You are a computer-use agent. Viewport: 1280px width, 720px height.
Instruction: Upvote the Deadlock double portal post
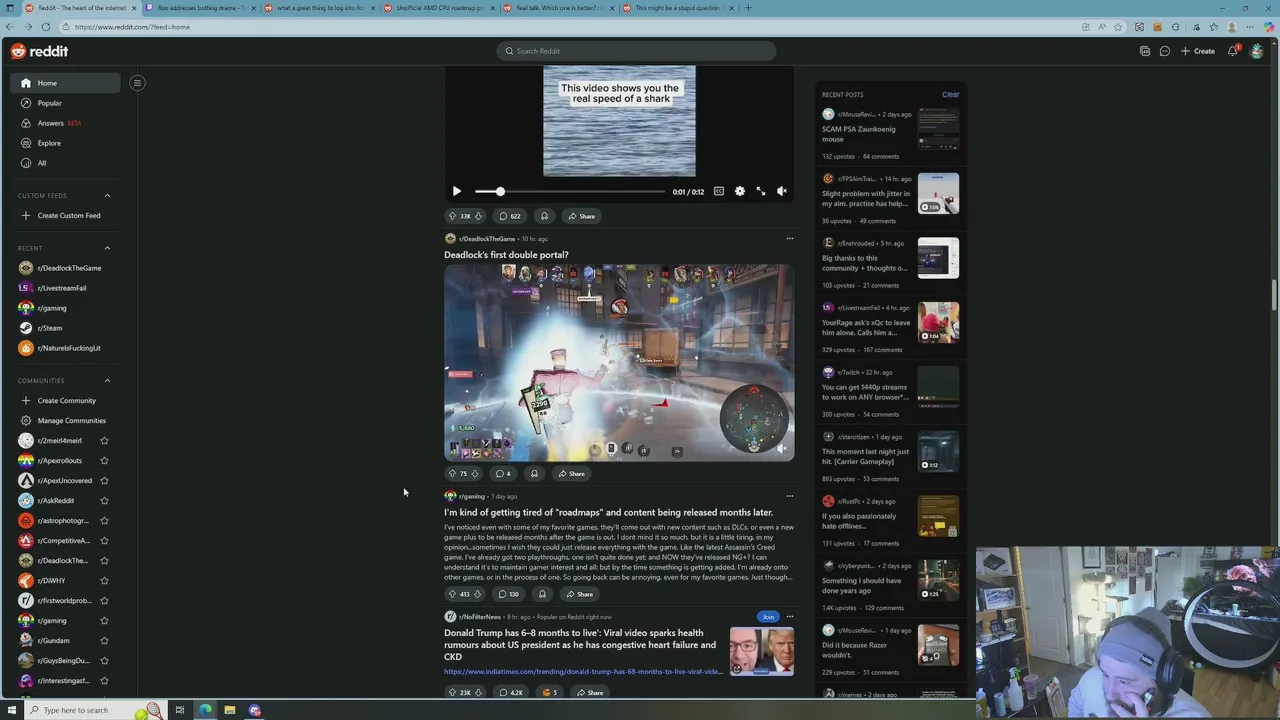tap(452, 474)
